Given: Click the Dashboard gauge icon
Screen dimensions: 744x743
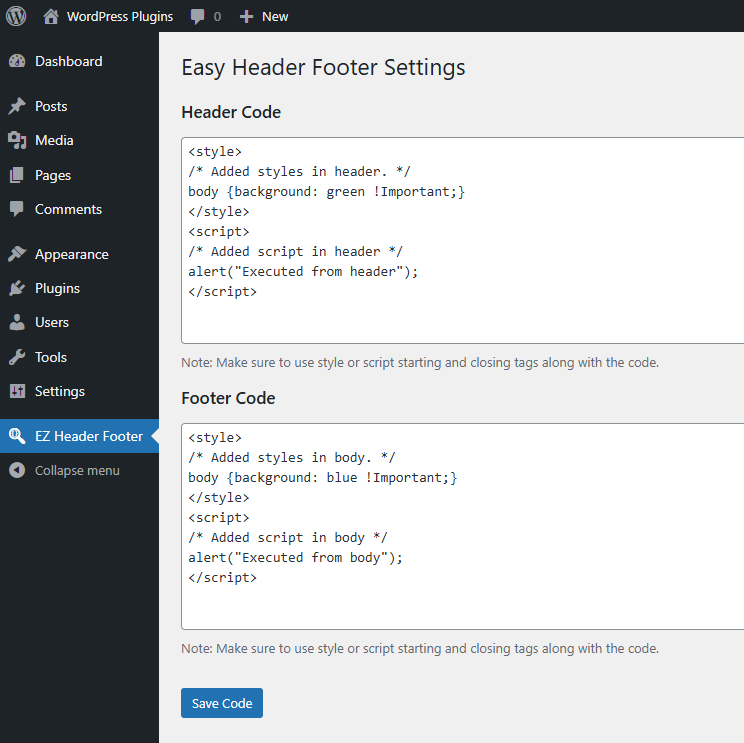Looking at the screenshot, I should (x=17, y=61).
